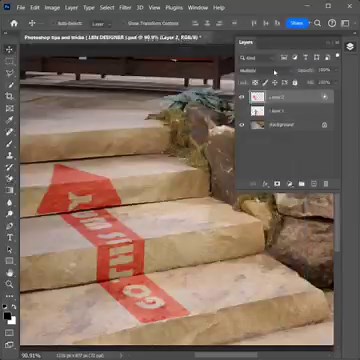Select the Clone Stamp tool
The image size is (360, 360).
(x=9, y=155)
